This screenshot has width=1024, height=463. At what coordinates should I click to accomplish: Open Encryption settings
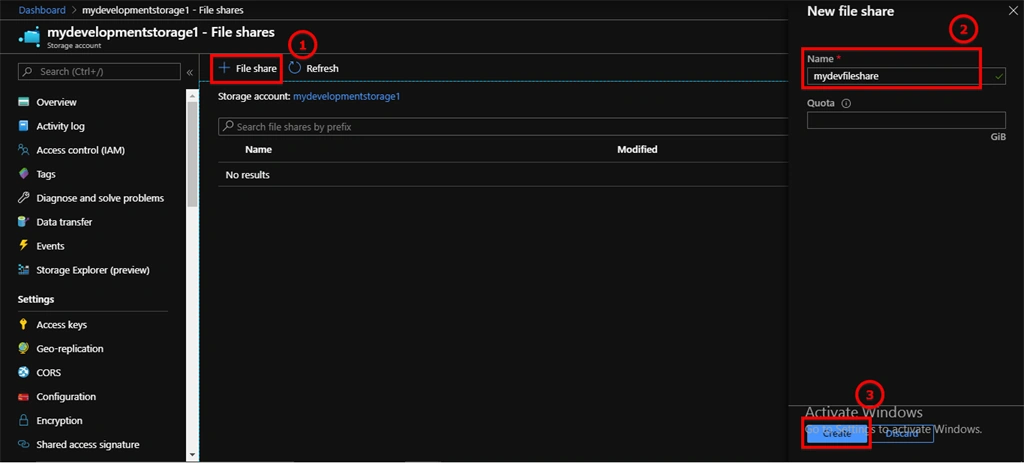59,421
